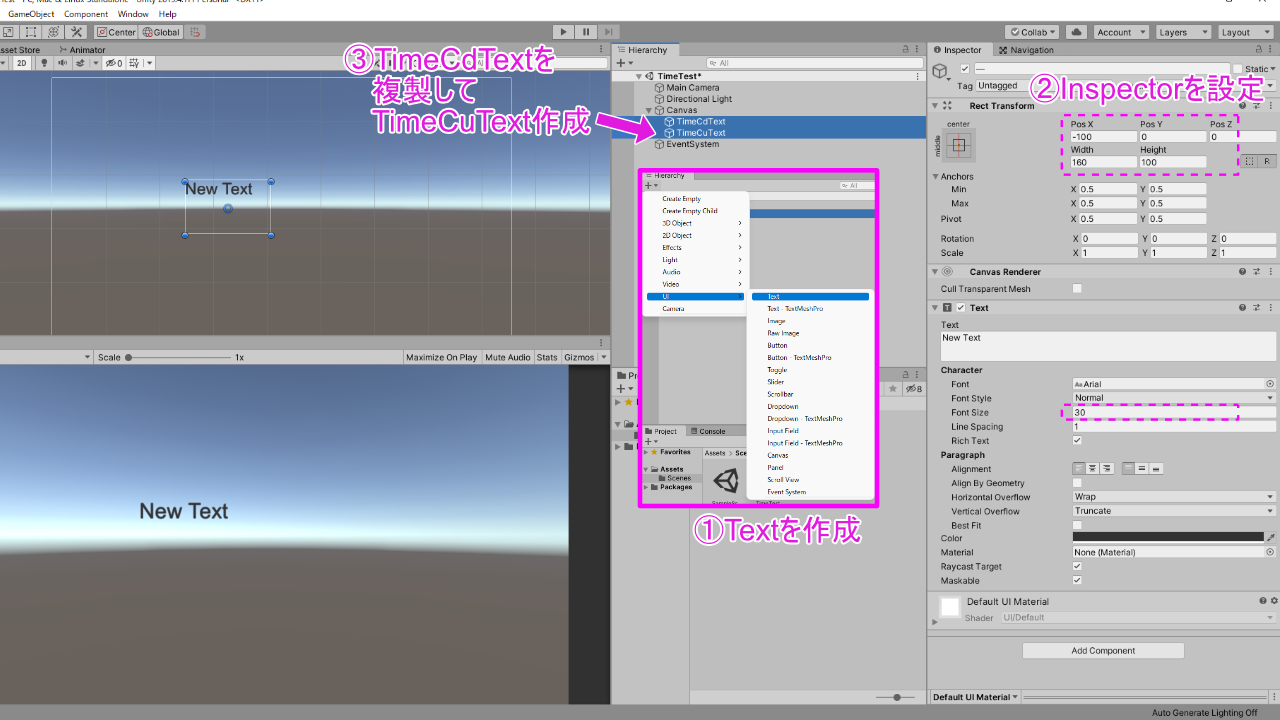Click the Add Component button
Image resolution: width=1280 pixels, height=720 pixels.
click(x=1103, y=651)
